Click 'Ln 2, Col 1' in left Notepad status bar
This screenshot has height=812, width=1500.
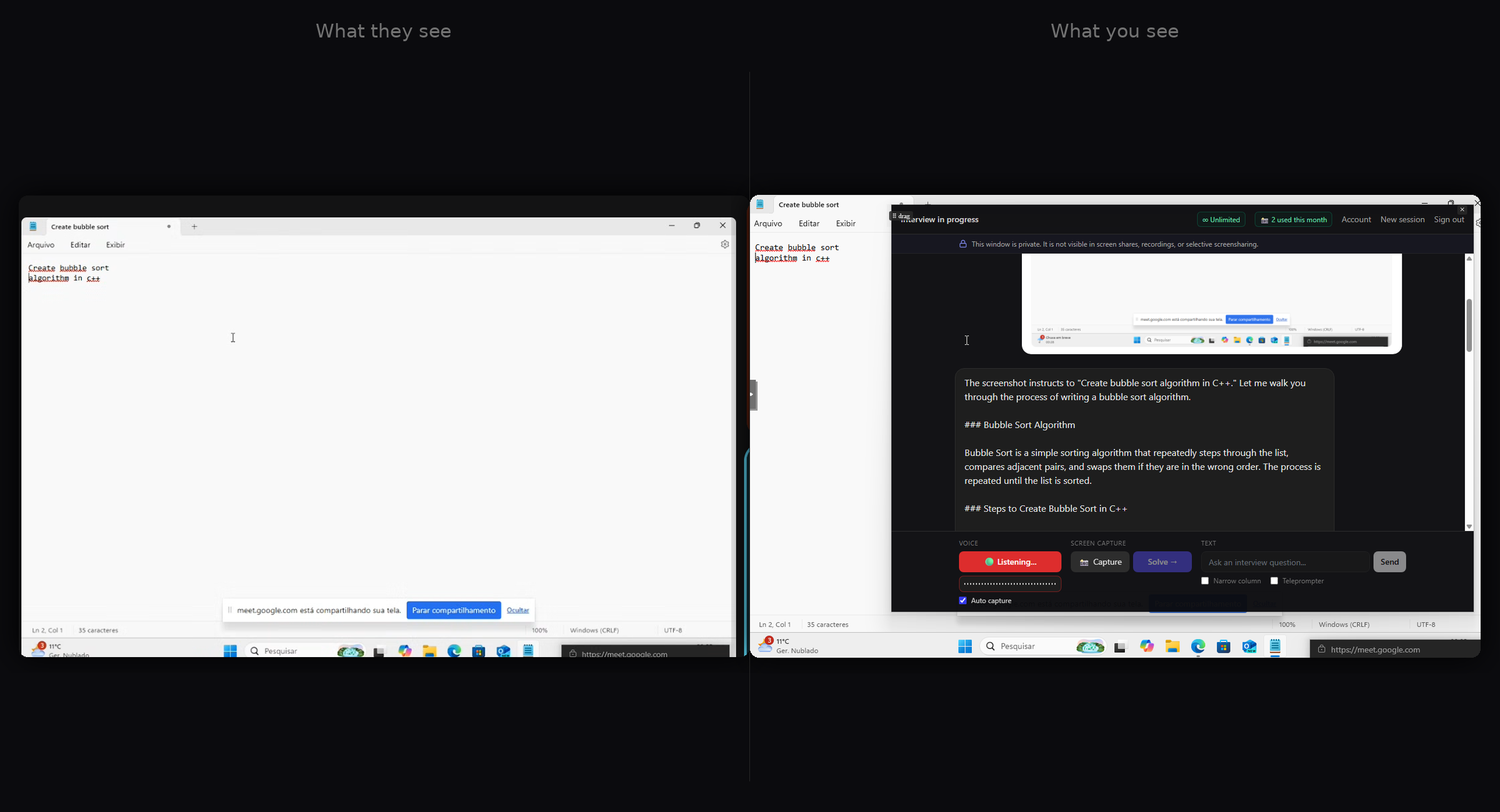(47, 630)
